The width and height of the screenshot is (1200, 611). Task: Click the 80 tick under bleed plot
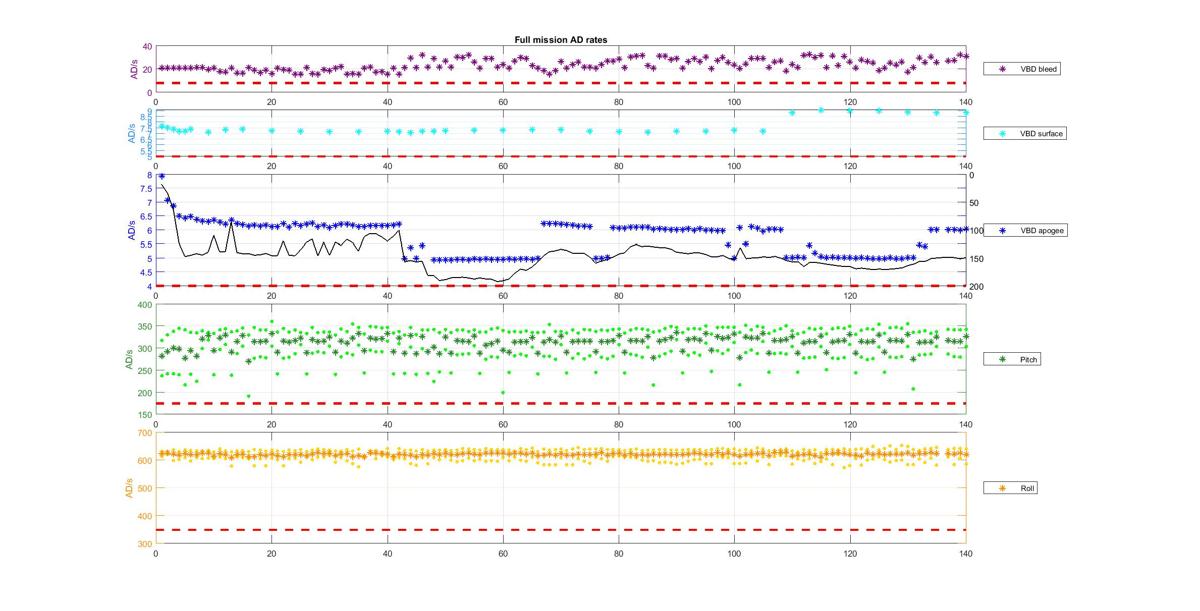pyautogui.click(x=619, y=102)
